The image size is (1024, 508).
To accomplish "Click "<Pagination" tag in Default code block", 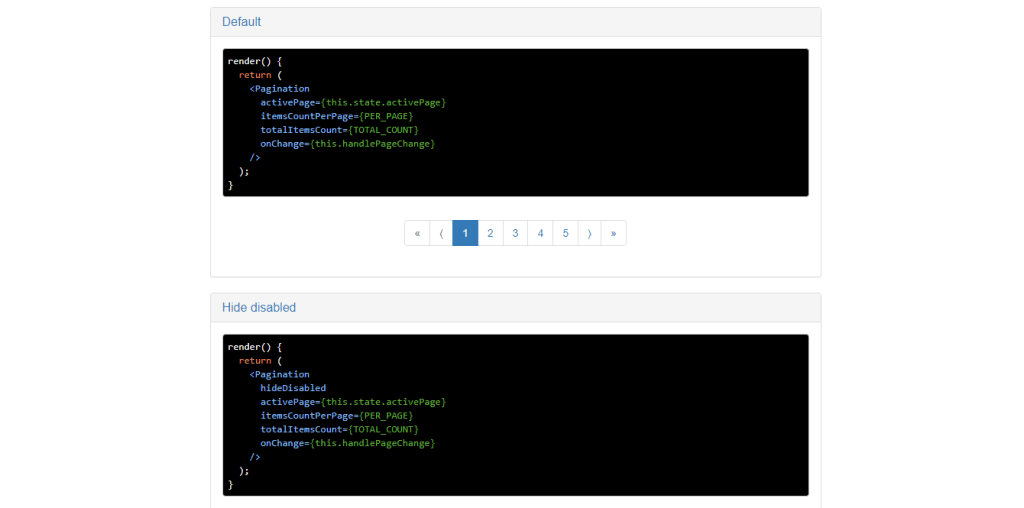I will tap(280, 89).
